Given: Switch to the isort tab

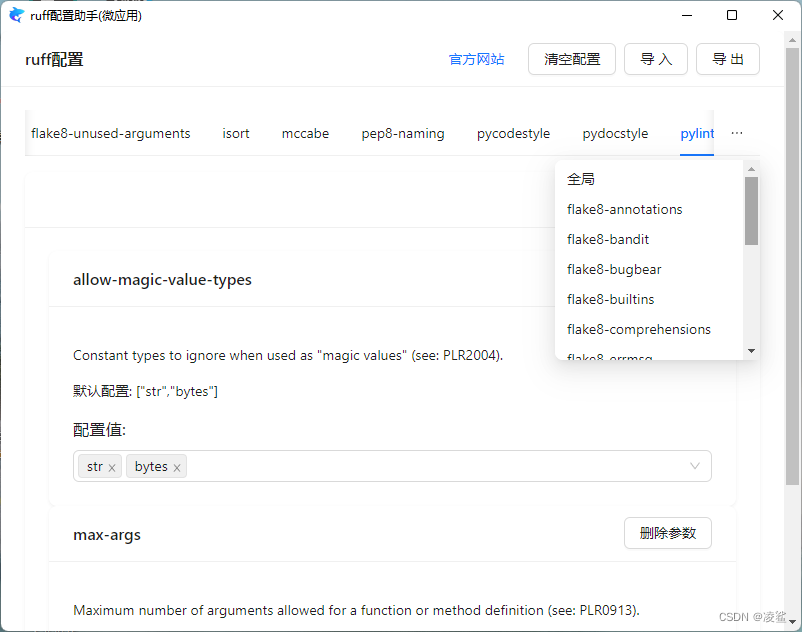Looking at the screenshot, I should (x=236, y=133).
